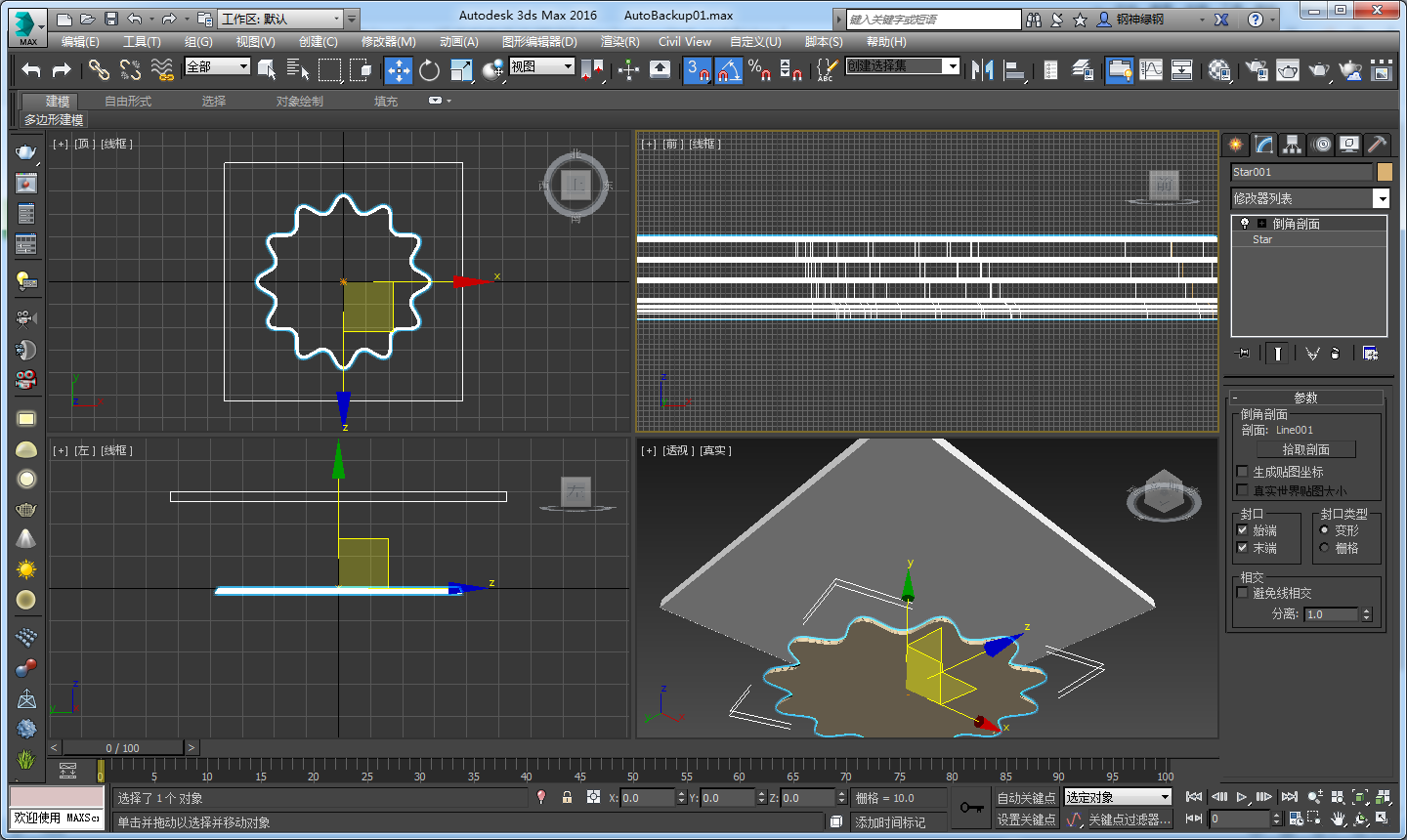This screenshot has width=1407, height=840.
Task: Switch to the 自由形式 ribbon tab
Action: 128,102
